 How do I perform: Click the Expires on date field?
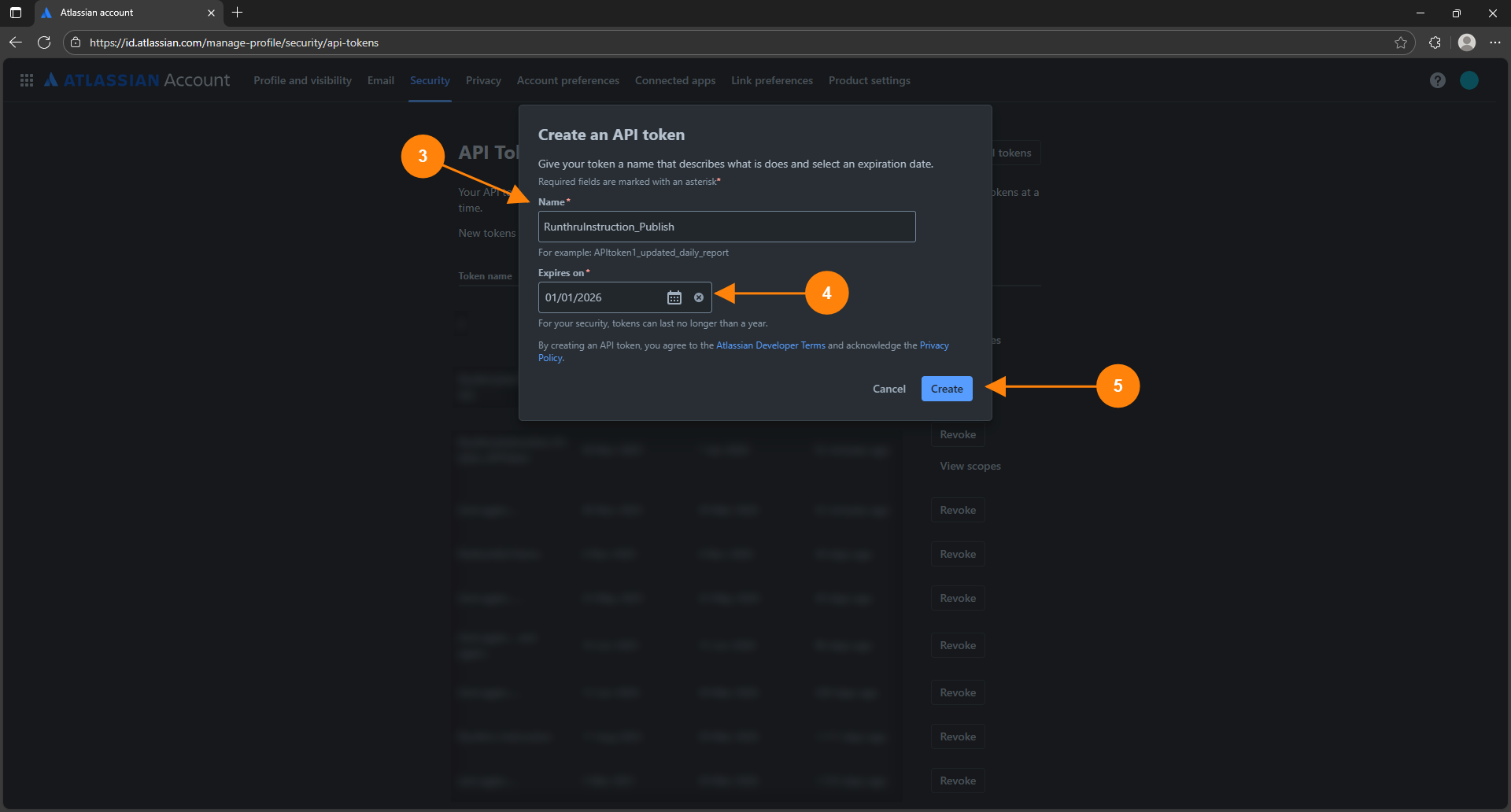click(x=600, y=297)
